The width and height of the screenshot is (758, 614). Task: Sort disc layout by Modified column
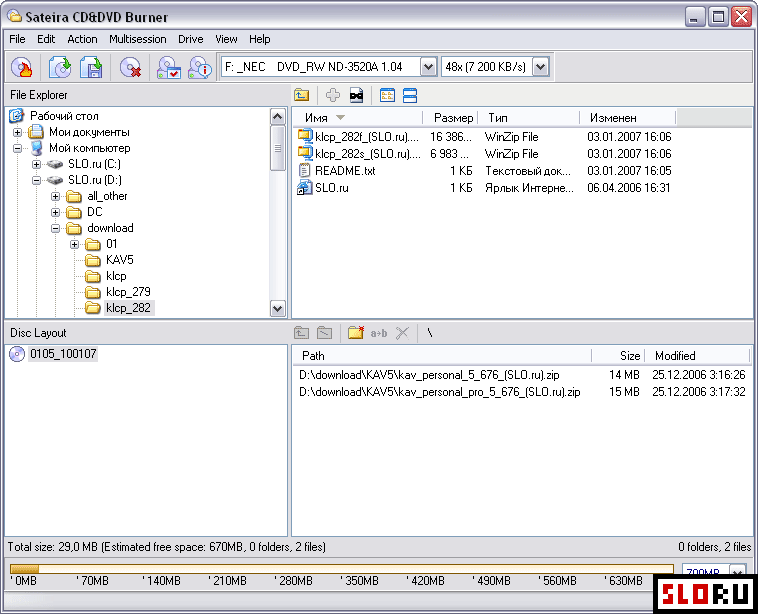point(698,356)
